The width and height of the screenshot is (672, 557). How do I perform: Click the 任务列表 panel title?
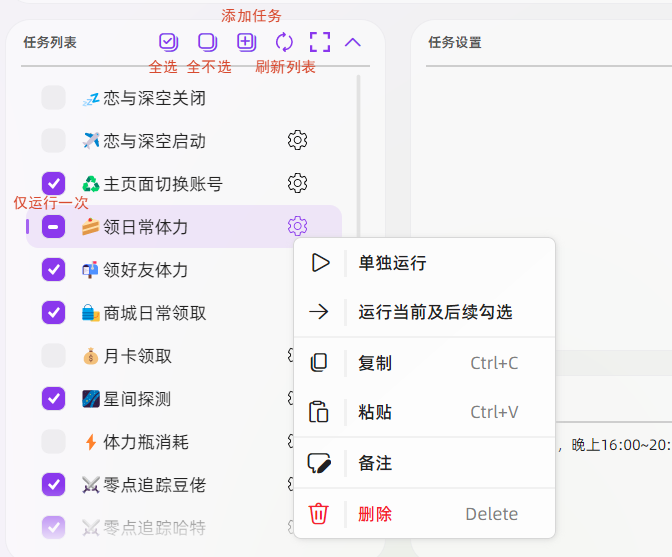point(50,42)
